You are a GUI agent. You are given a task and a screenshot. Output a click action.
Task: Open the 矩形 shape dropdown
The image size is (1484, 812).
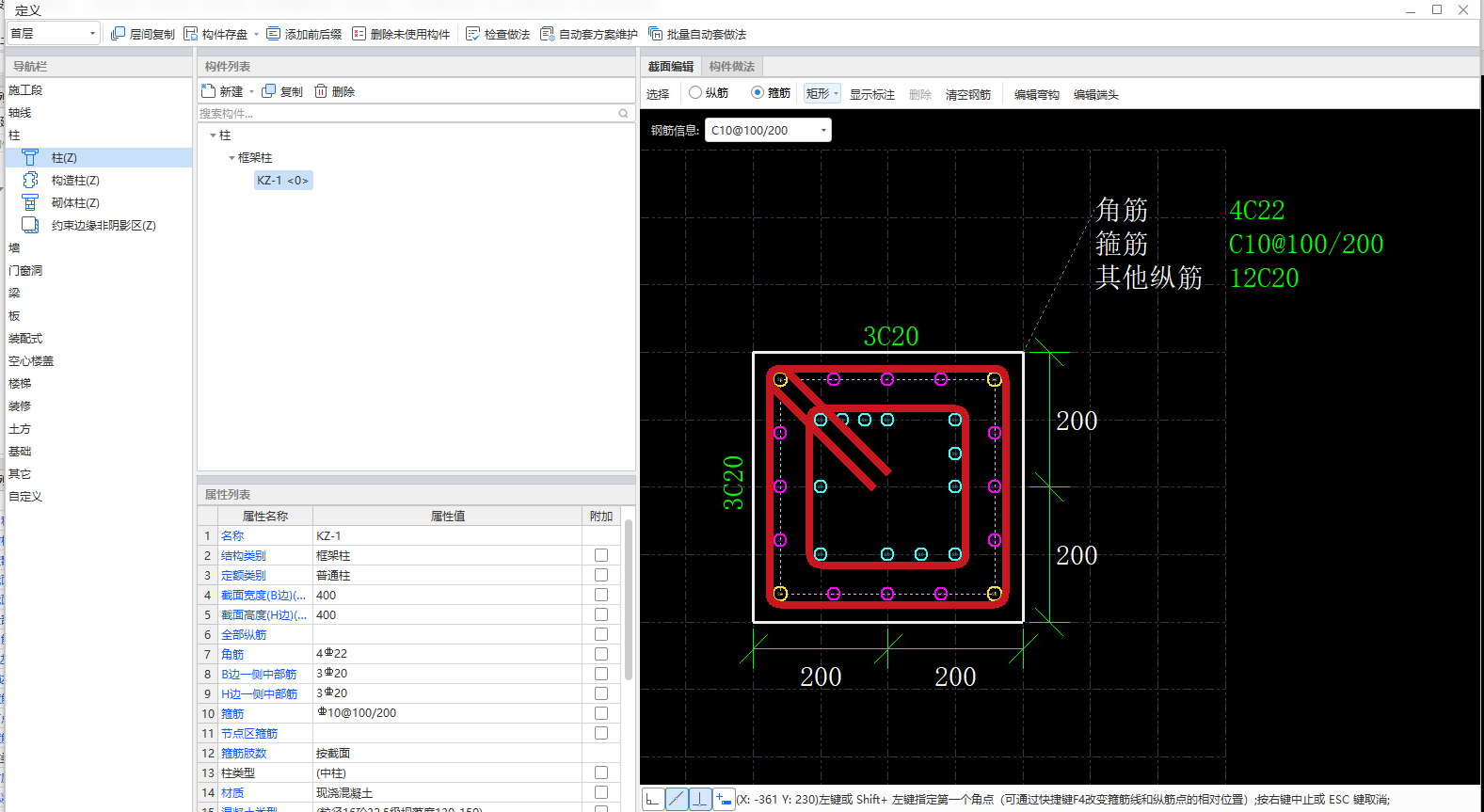point(822,93)
